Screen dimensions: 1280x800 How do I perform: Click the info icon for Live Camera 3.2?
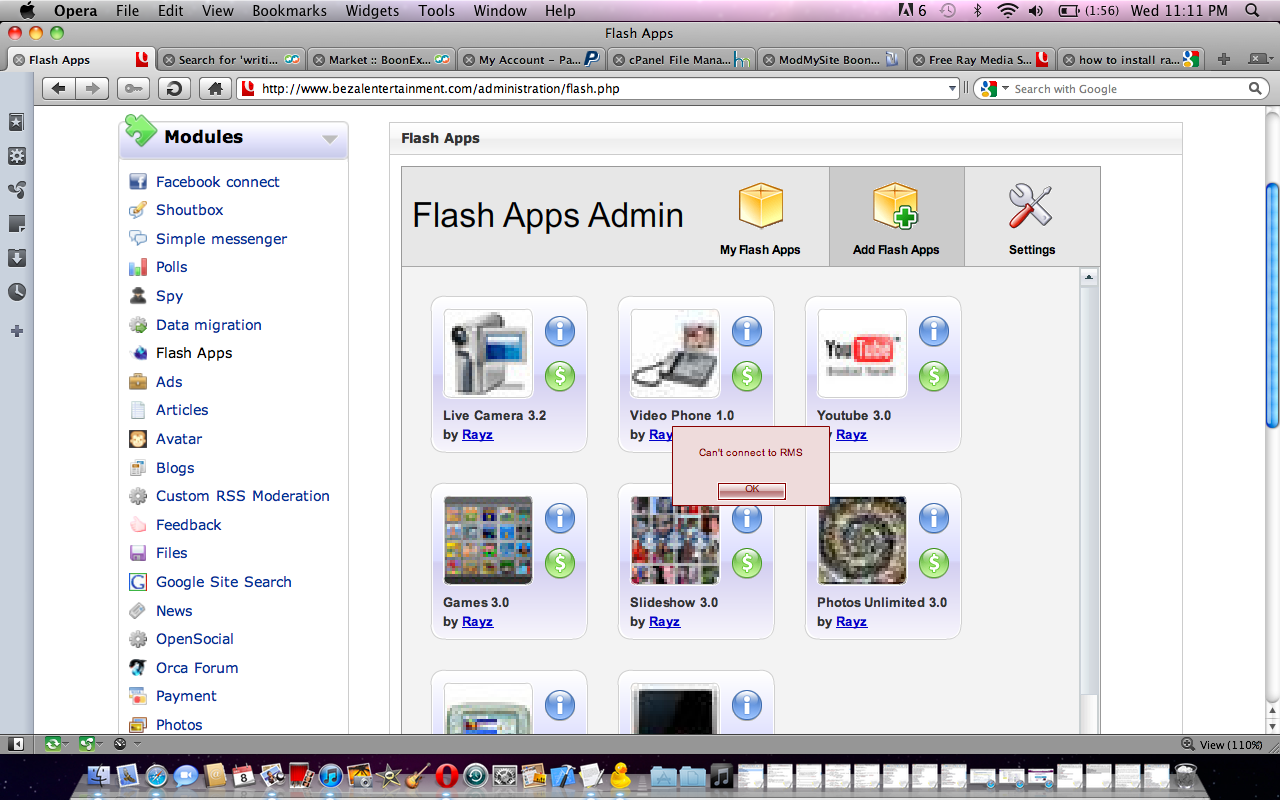pos(560,331)
